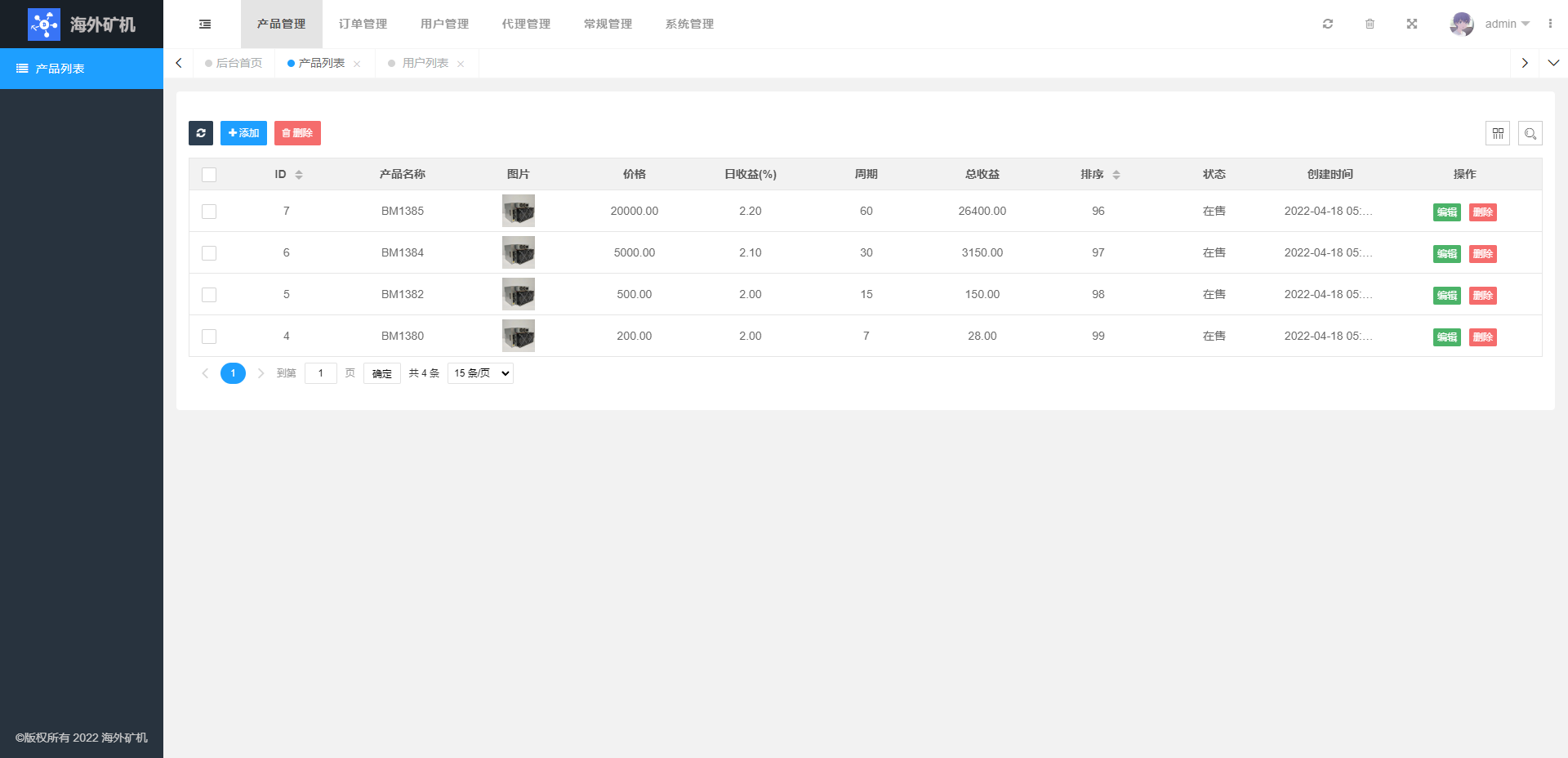
Task: Click the page number input field
Action: 321,373
